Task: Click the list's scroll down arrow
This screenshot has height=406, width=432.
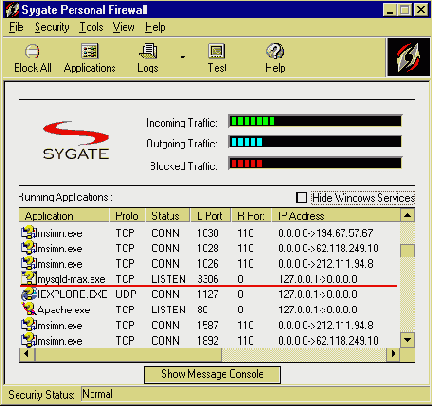Action: (x=407, y=340)
